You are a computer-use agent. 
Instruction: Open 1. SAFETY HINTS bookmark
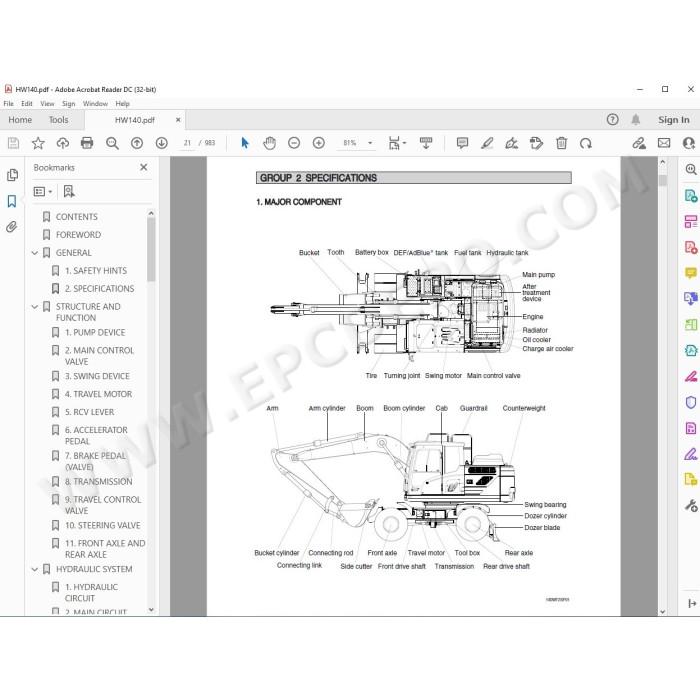pos(96,271)
